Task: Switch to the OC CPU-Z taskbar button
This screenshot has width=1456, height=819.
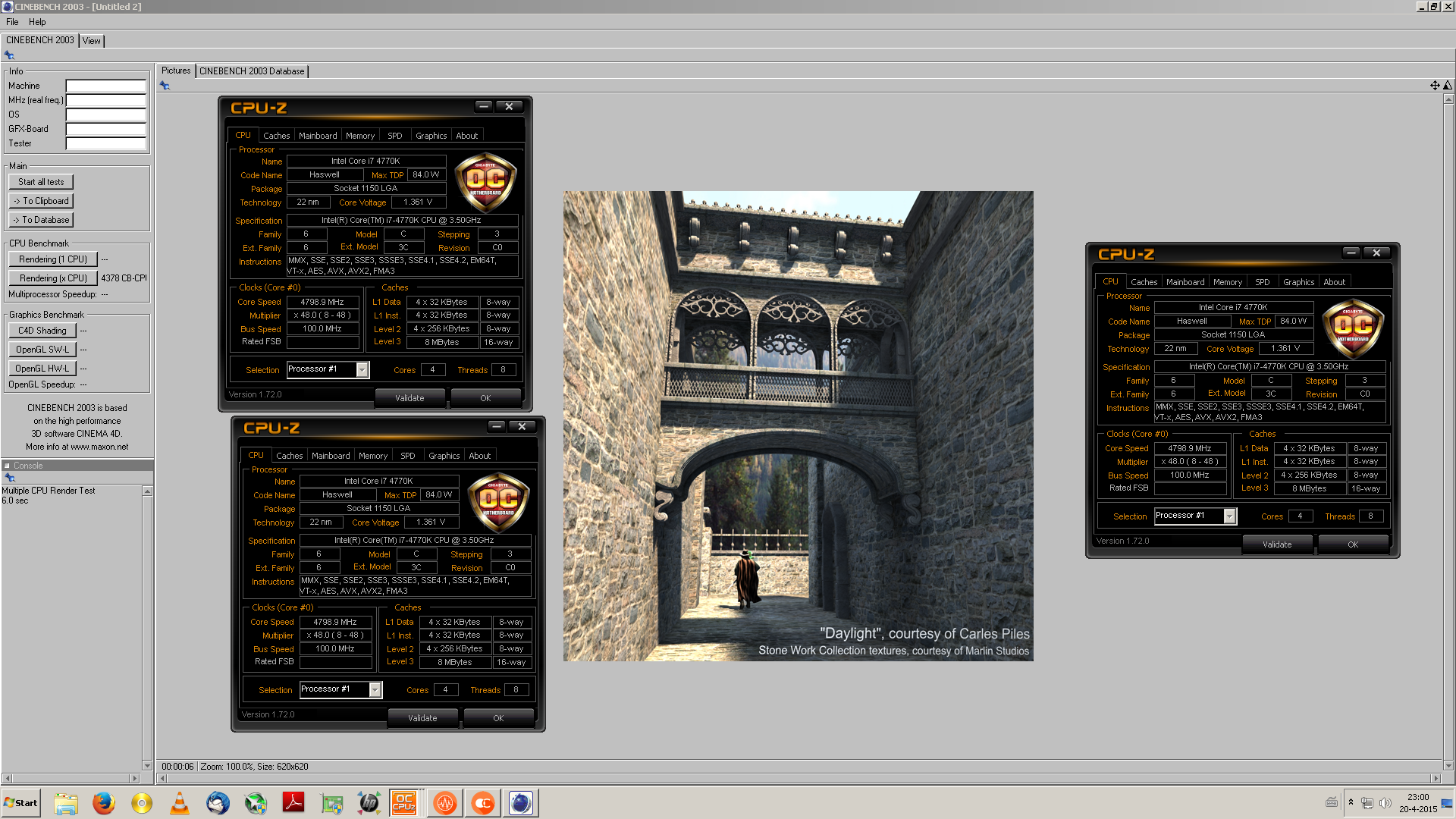Action: tap(404, 803)
